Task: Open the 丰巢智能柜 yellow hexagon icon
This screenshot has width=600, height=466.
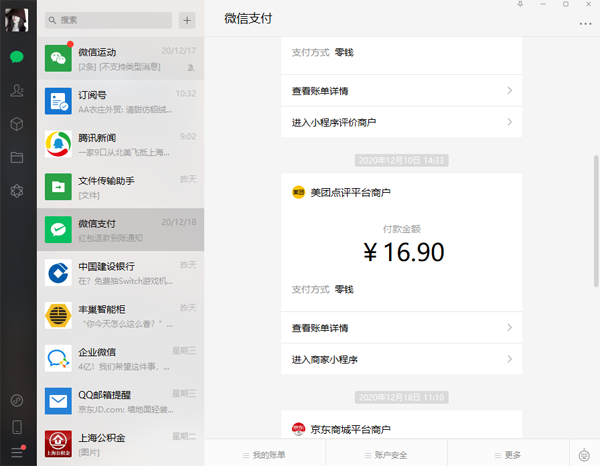Action: coord(58,315)
